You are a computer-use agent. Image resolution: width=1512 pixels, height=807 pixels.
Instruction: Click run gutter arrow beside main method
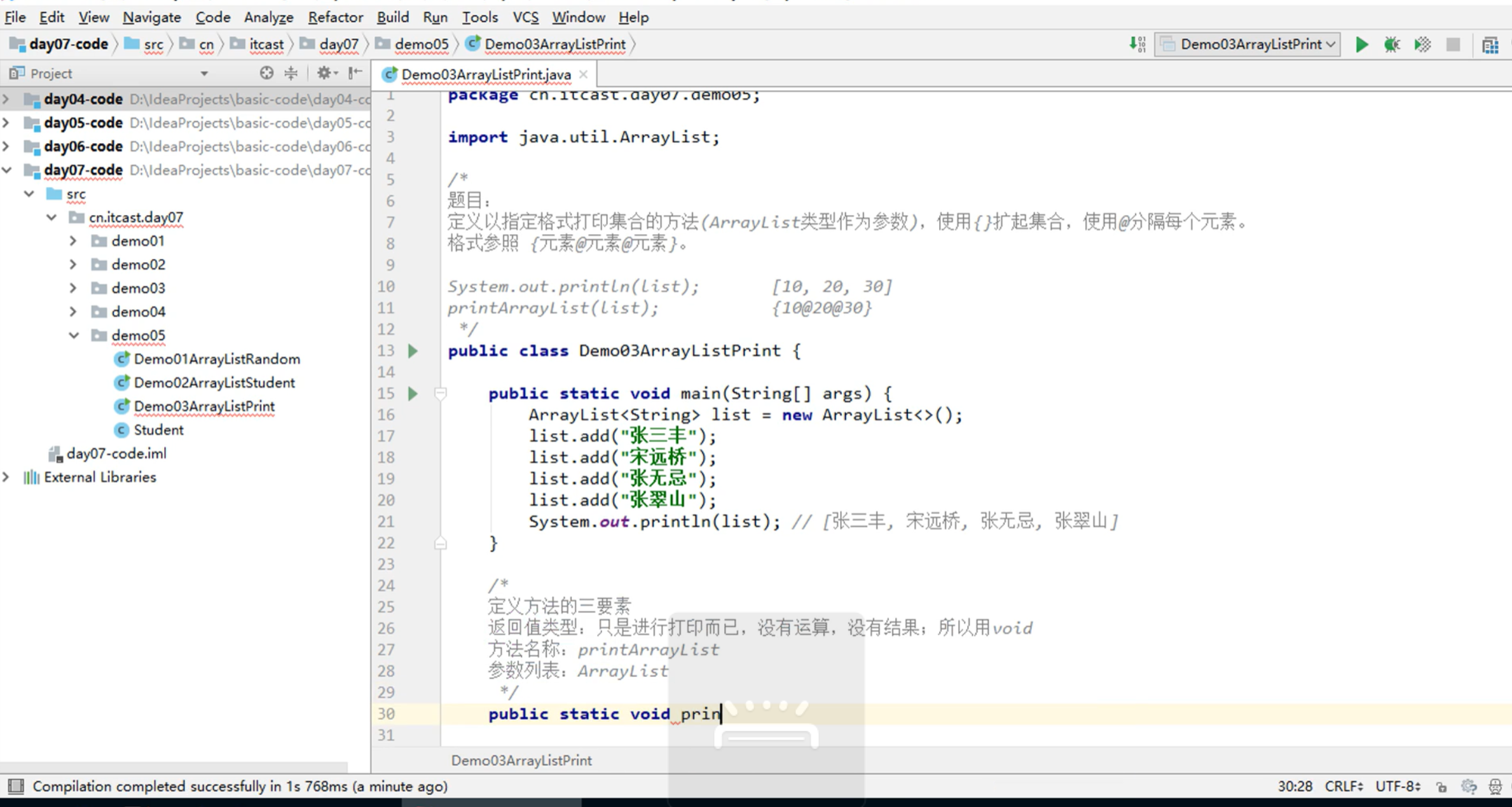[413, 394]
